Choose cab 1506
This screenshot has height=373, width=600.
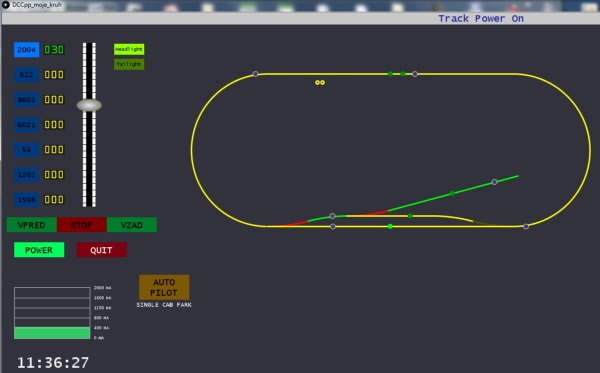click(x=26, y=200)
